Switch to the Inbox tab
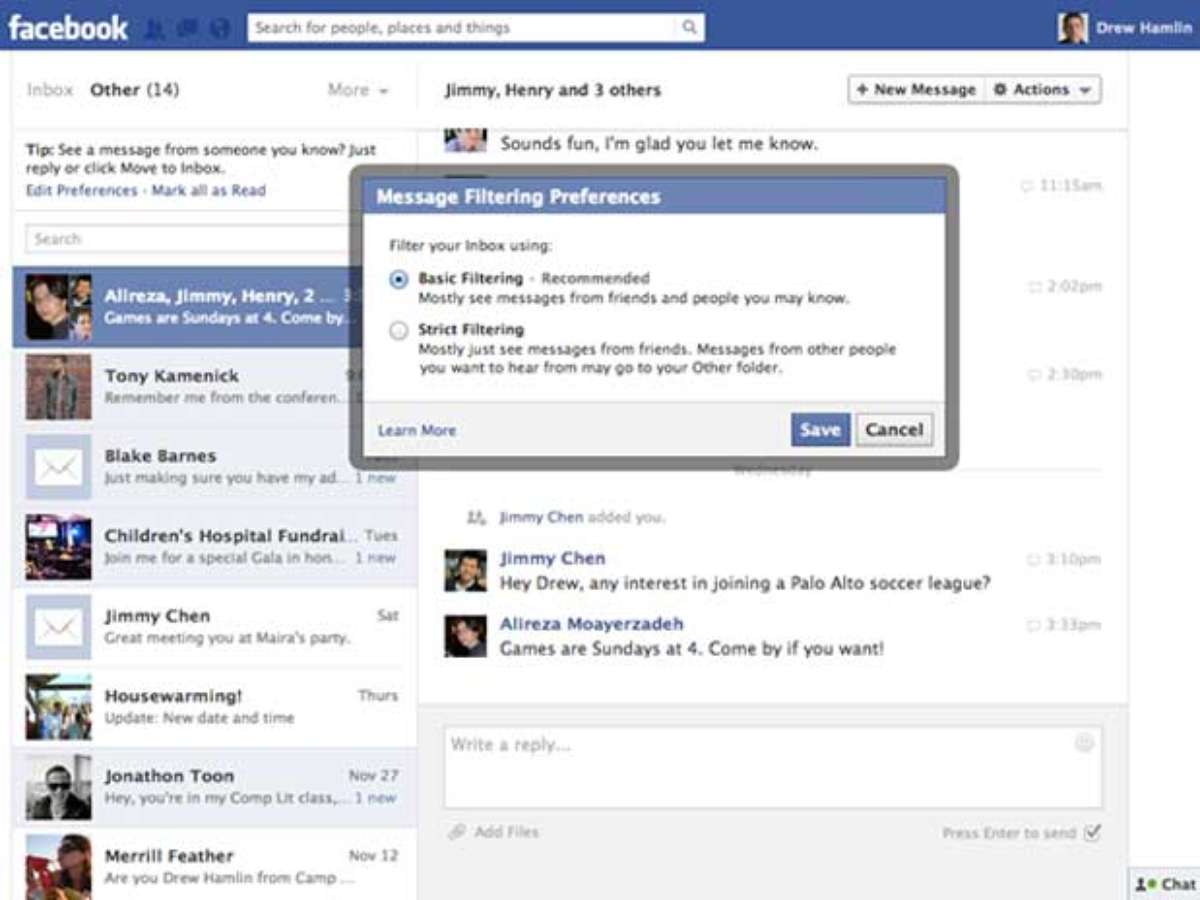 tap(50, 90)
